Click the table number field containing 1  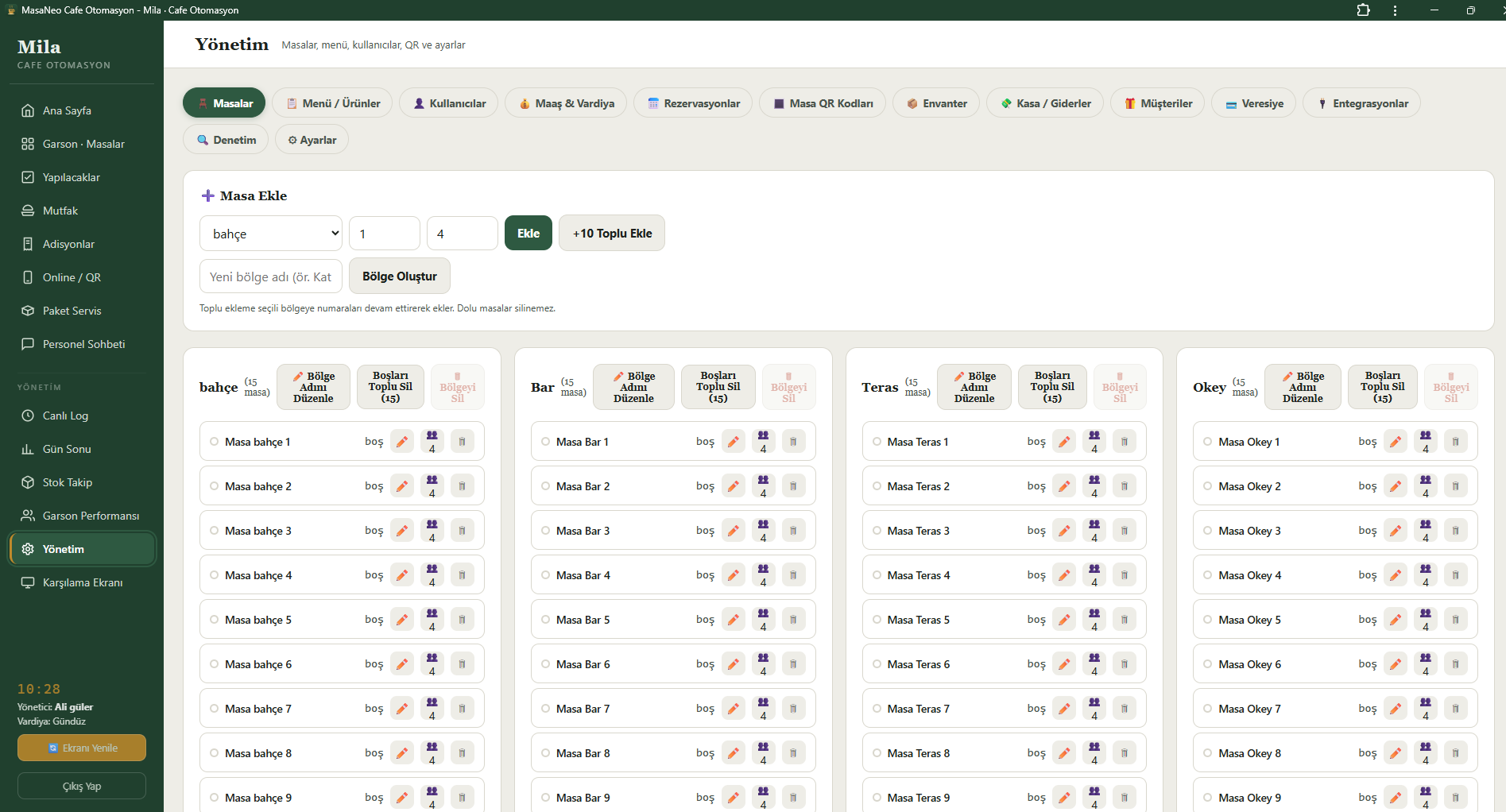click(x=385, y=234)
